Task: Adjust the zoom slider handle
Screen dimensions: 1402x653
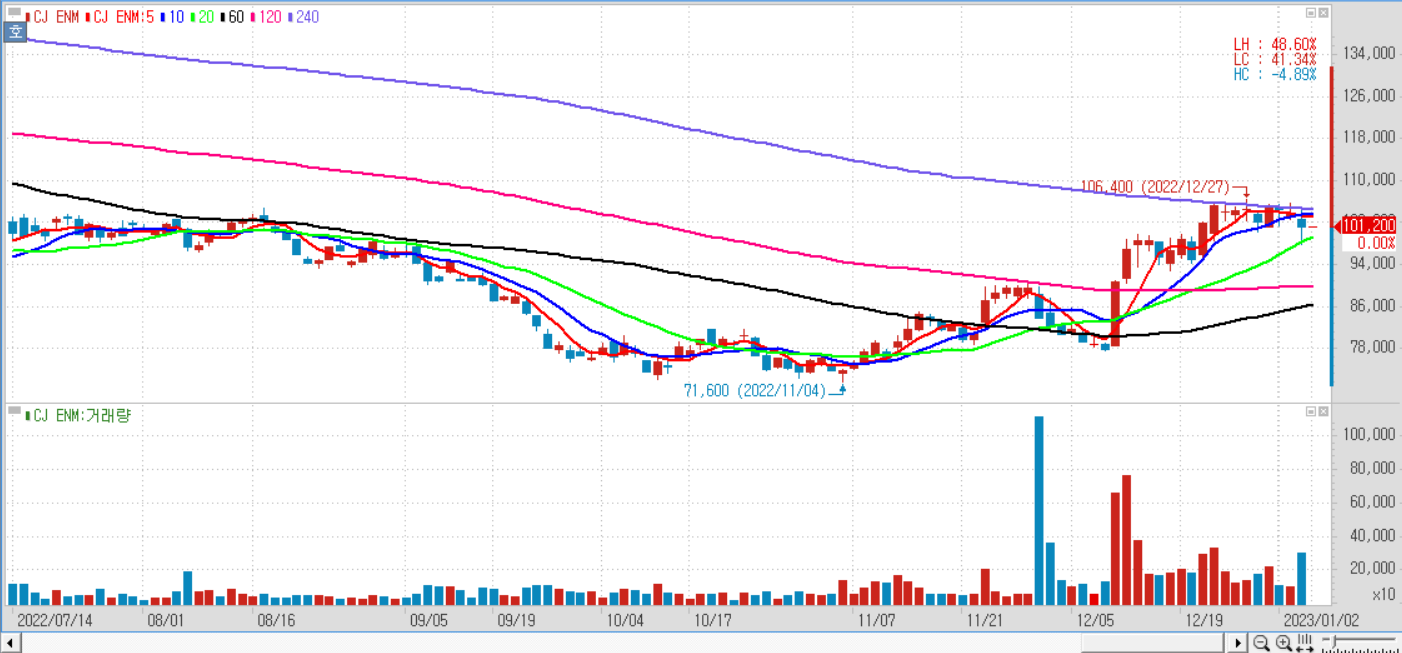Action: coord(1333,641)
